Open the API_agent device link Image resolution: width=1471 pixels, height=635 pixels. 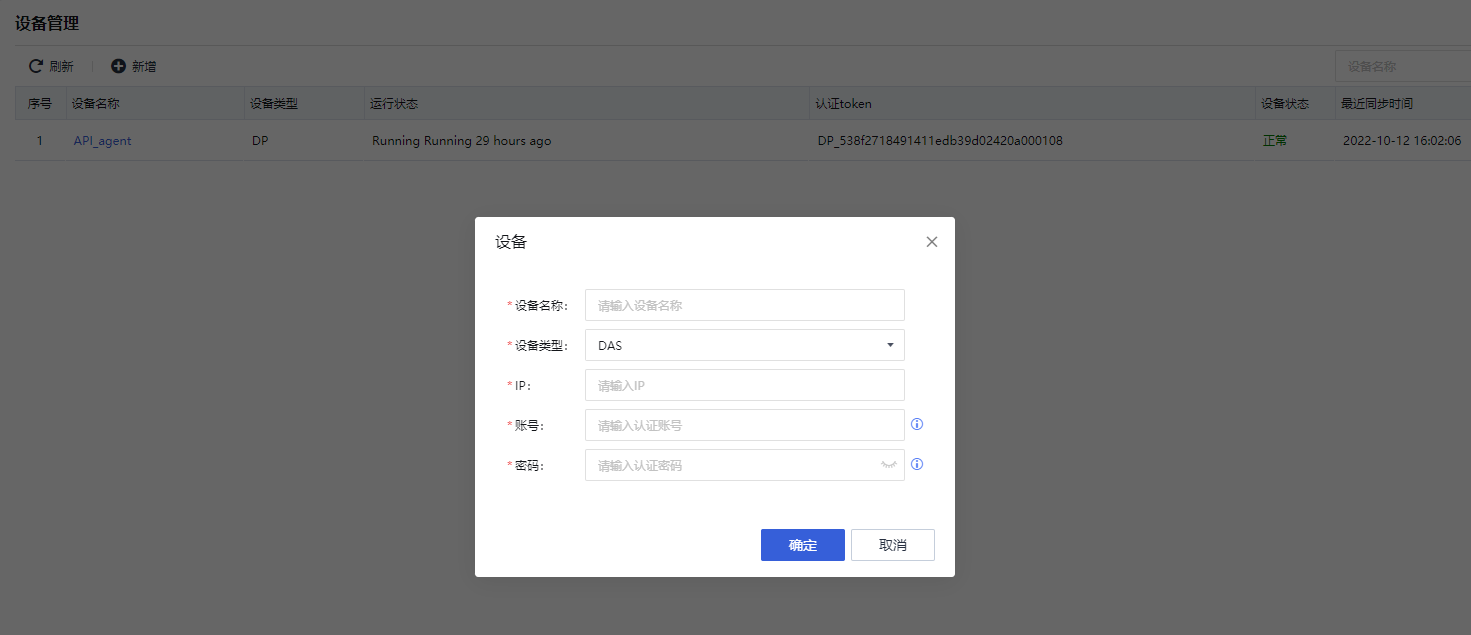pyautogui.click(x=101, y=140)
